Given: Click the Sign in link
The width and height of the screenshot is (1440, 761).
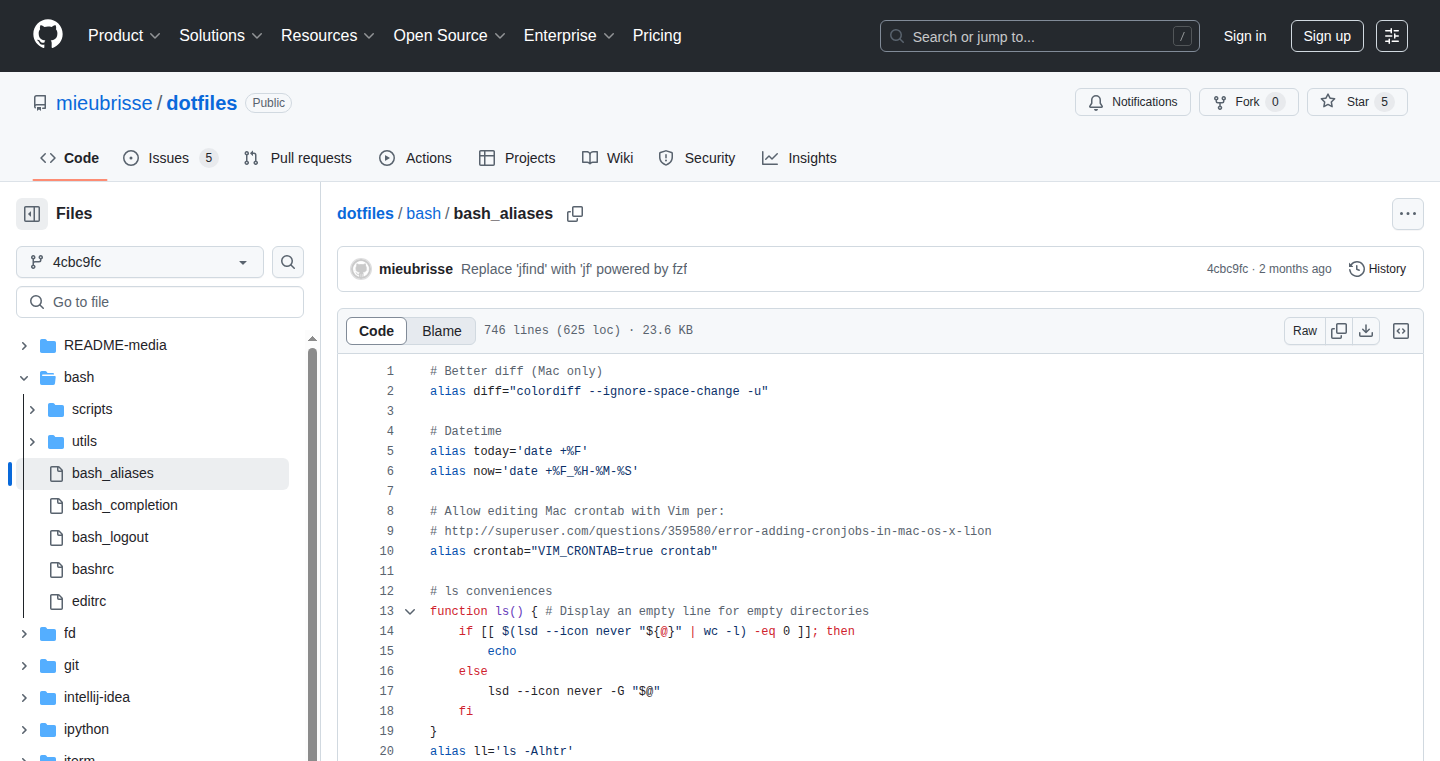Looking at the screenshot, I should (1245, 36).
